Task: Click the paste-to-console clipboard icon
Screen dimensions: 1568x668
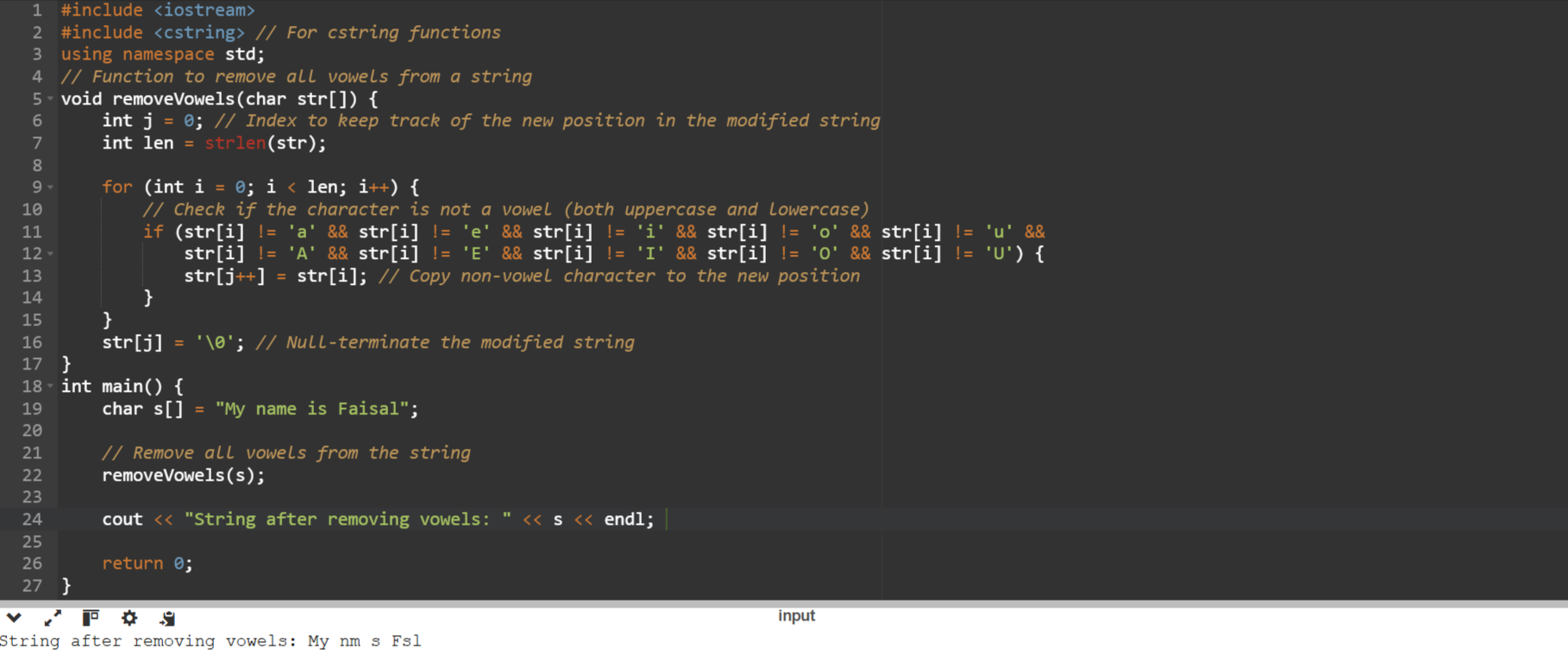Action: click(x=167, y=618)
